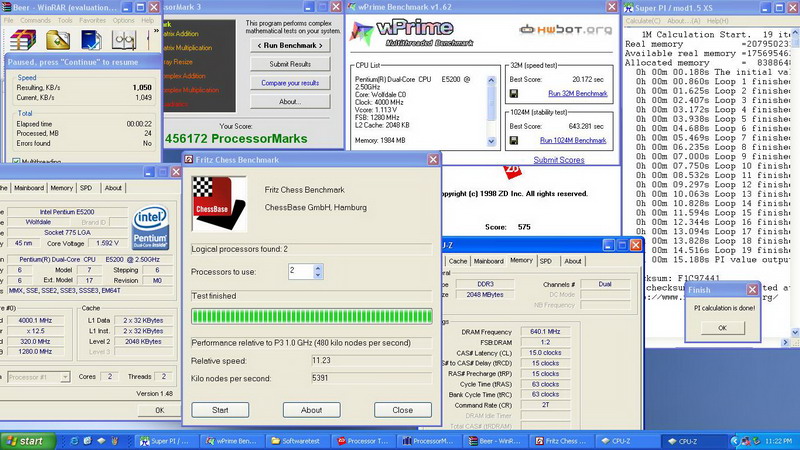The width and height of the screenshot is (800, 450).
Task: Click the wPrime CPU List scrollbar thumb
Action: pyautogui.click(x=491, y=103)
